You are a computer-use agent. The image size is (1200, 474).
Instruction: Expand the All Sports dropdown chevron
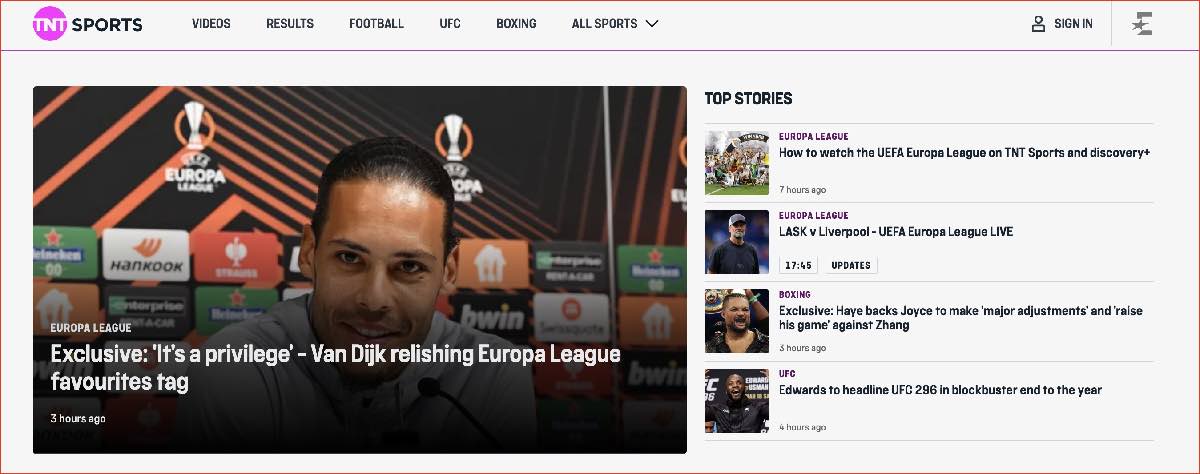point(652,23)
